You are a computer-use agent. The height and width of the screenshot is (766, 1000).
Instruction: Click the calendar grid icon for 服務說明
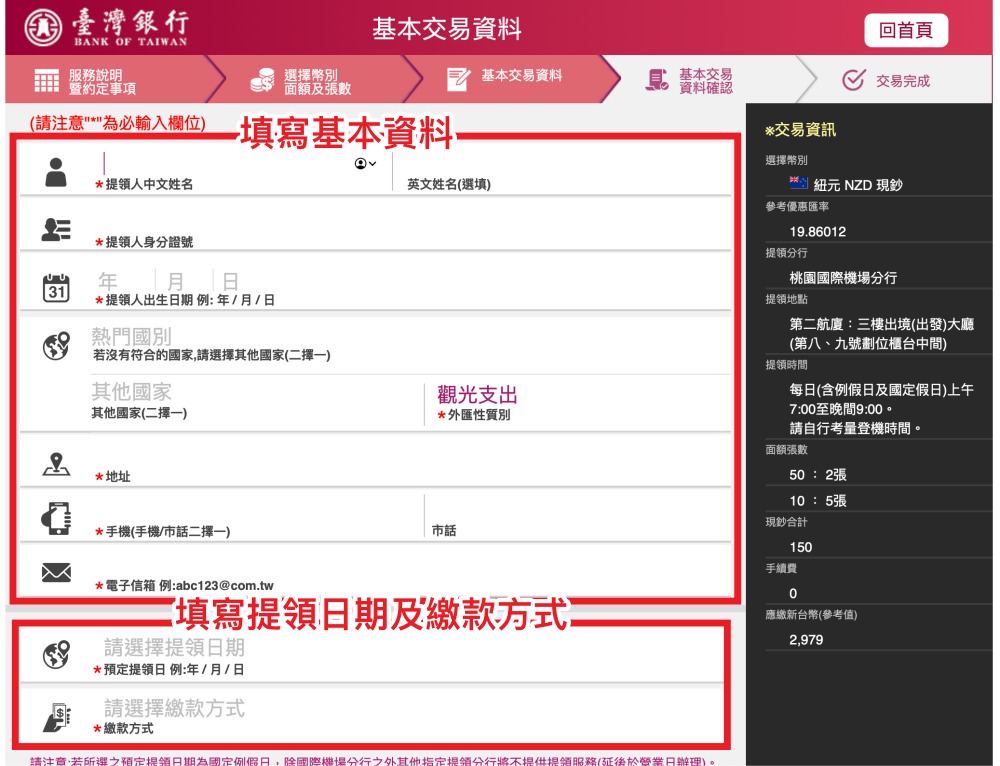pyautogui.click(x=47, y=81)
